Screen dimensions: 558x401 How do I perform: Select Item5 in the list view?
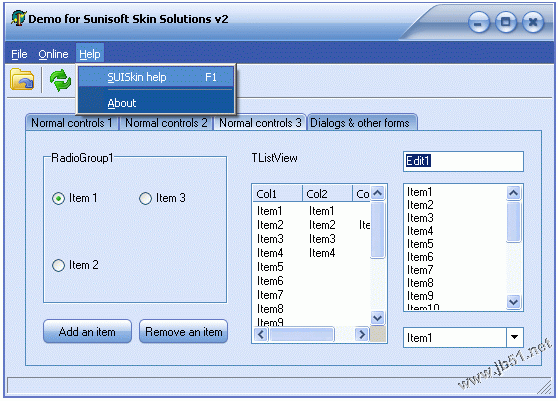coord(270,267)
